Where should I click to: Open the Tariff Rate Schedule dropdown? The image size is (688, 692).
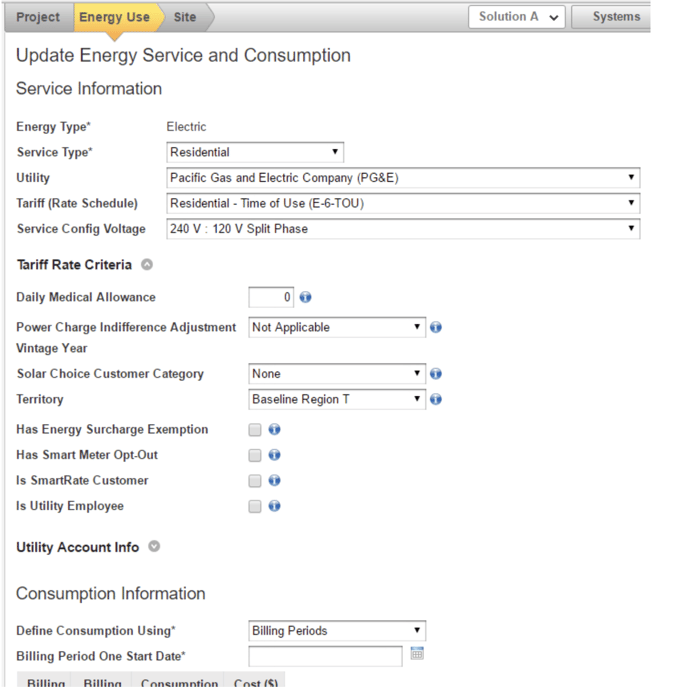[403, 203]
